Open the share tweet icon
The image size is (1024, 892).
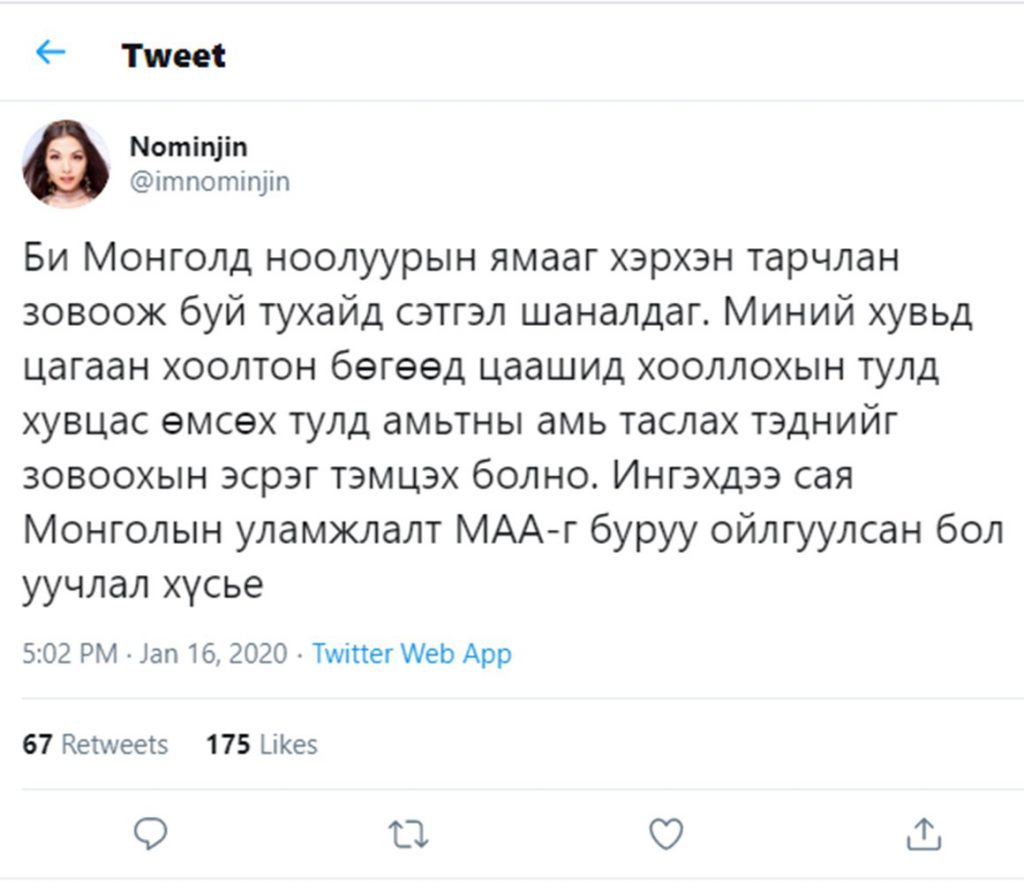(925, 833)
